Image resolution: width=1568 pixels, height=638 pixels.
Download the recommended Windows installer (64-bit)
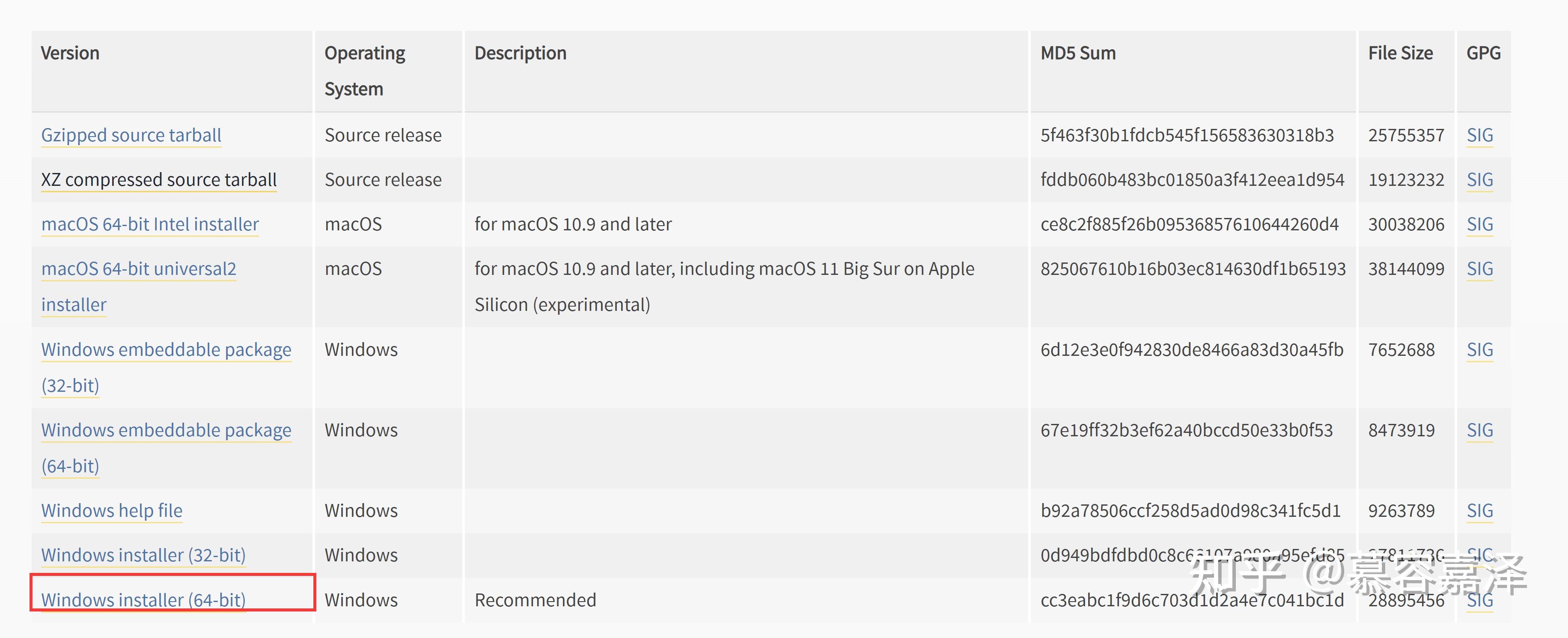point(143,599)
